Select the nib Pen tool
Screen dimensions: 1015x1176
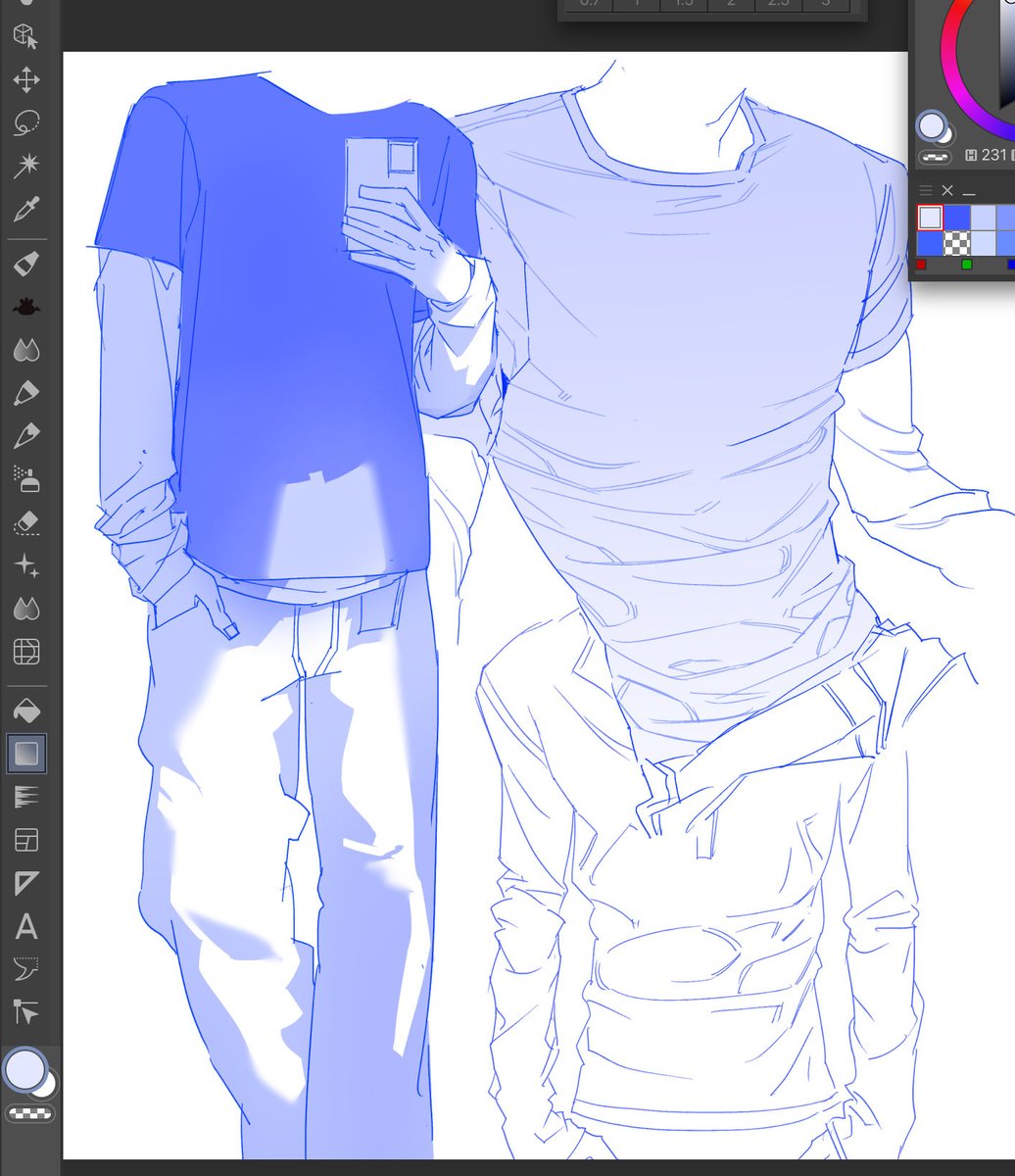point(25,436)
